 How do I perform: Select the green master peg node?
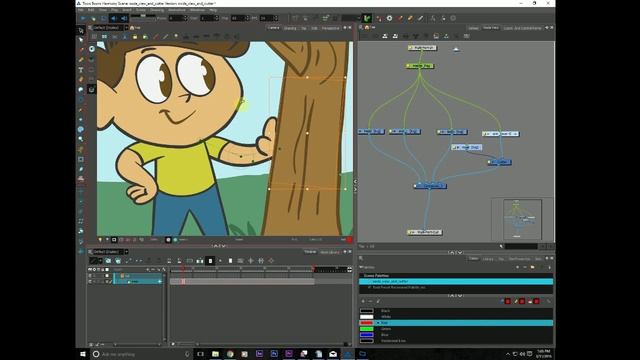pos(420,66)
